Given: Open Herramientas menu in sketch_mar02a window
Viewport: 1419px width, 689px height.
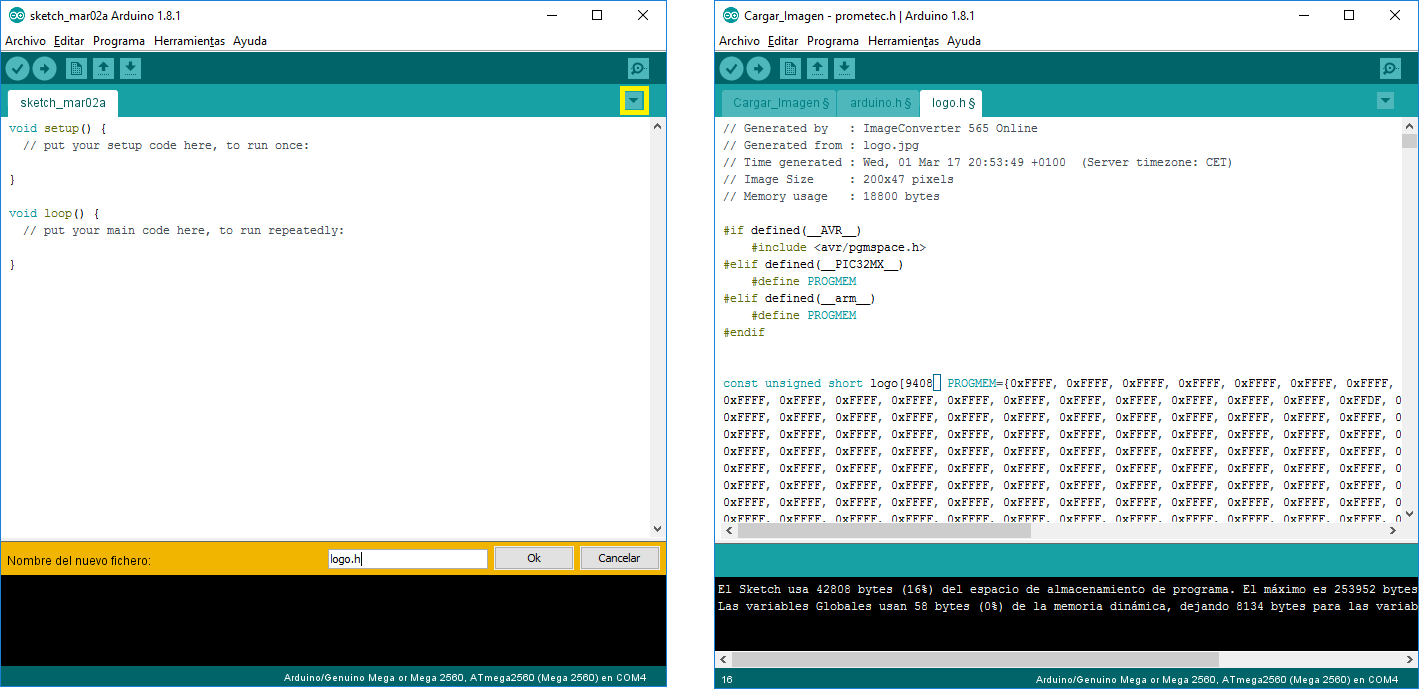Looking at the screenshot, I should [189, 41].
